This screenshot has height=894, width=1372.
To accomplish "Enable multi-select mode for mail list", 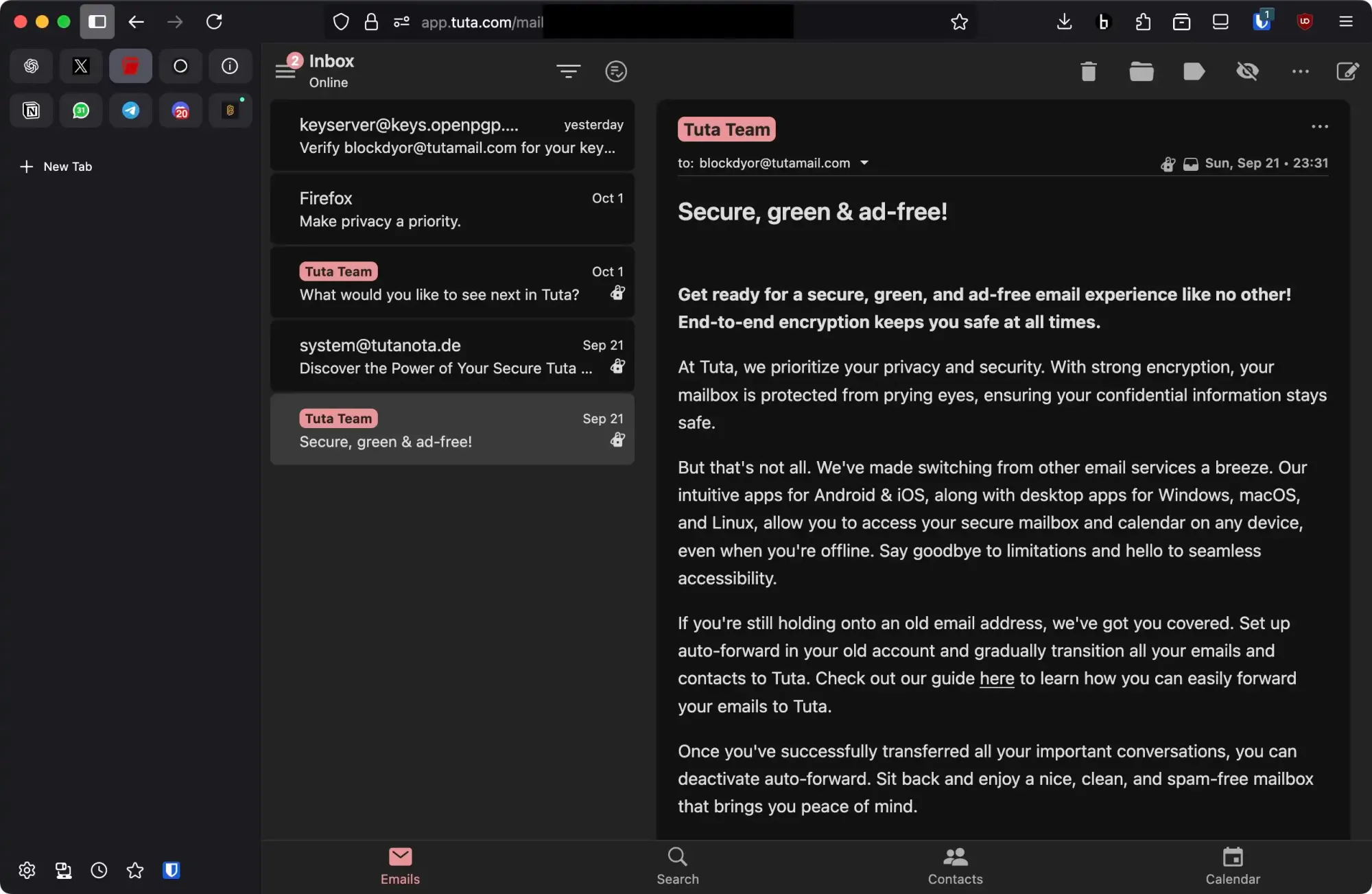I will (616, 71).
